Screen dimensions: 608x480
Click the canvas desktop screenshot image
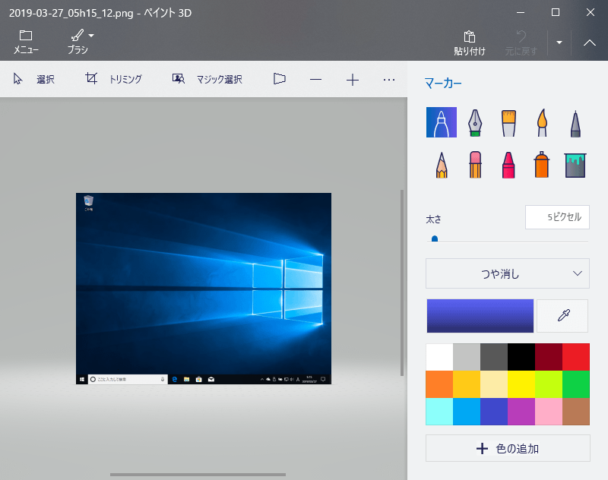(x=204, y=288)
